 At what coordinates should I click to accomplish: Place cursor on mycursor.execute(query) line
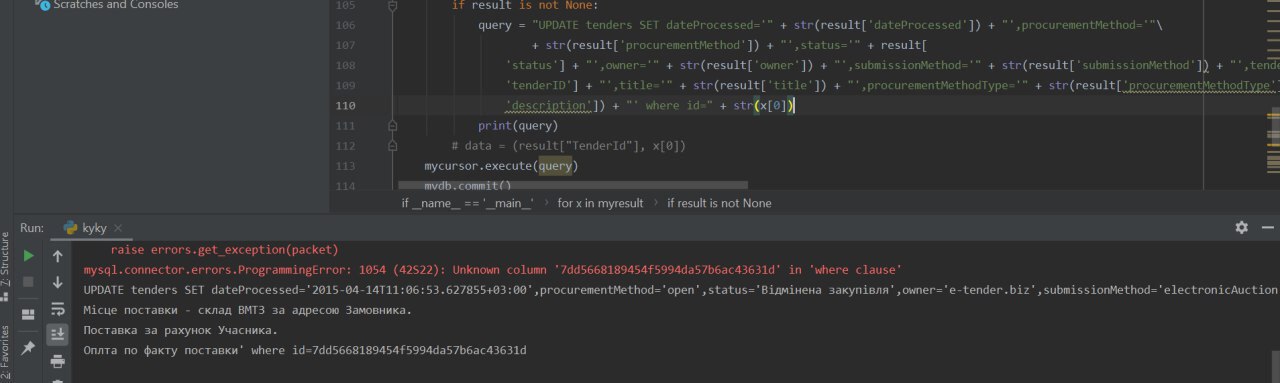(501, 166)
